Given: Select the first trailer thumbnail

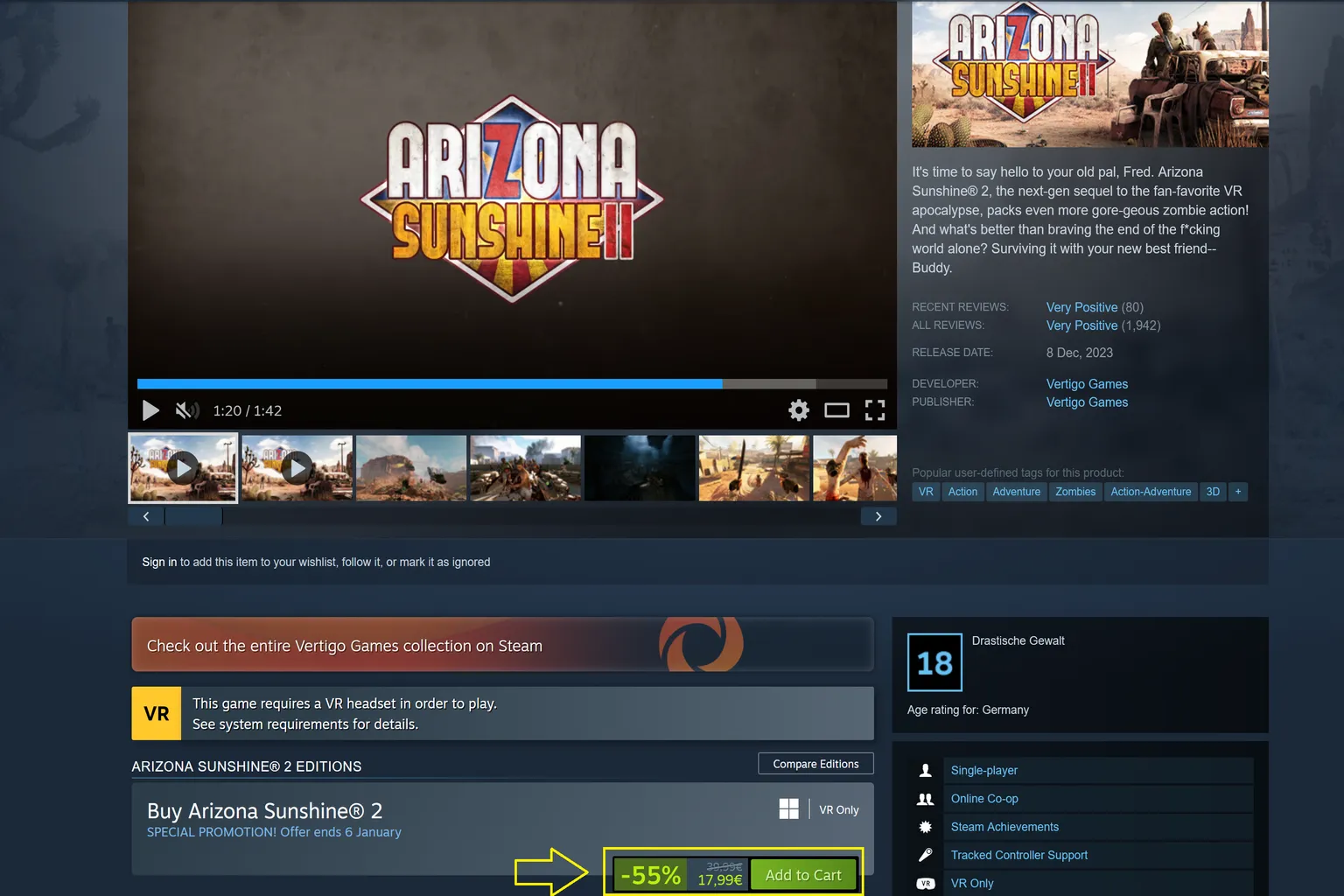Looking at the screenshot, I should [x=183, y=468].
